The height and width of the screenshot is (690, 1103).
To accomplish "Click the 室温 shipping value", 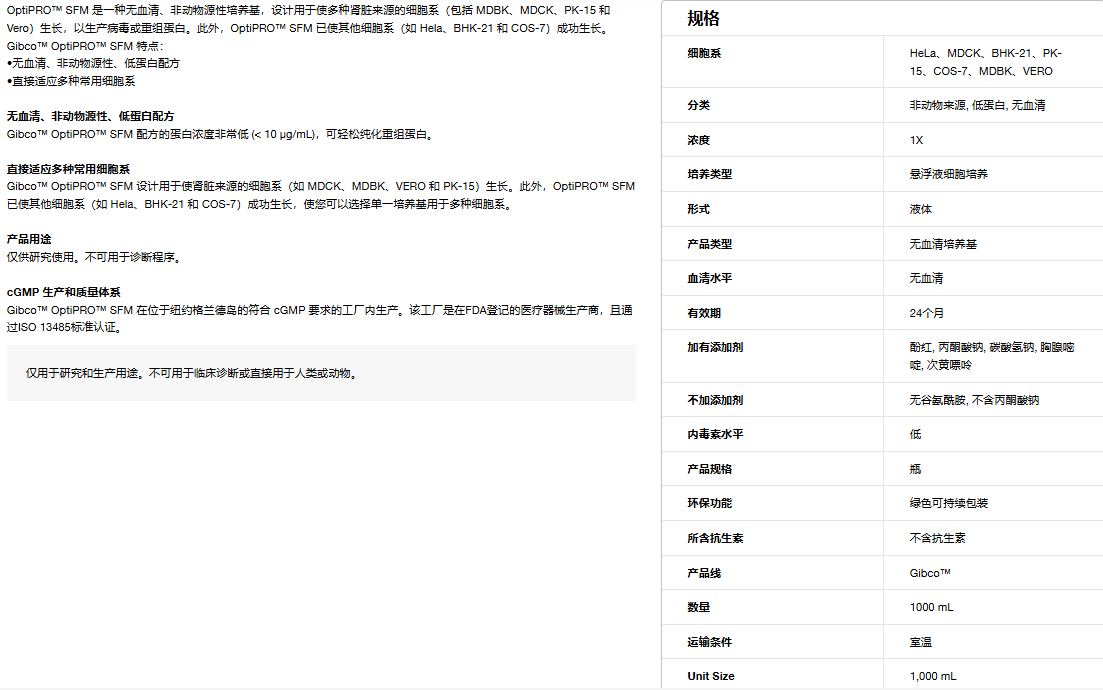I will tap(920, 642).
